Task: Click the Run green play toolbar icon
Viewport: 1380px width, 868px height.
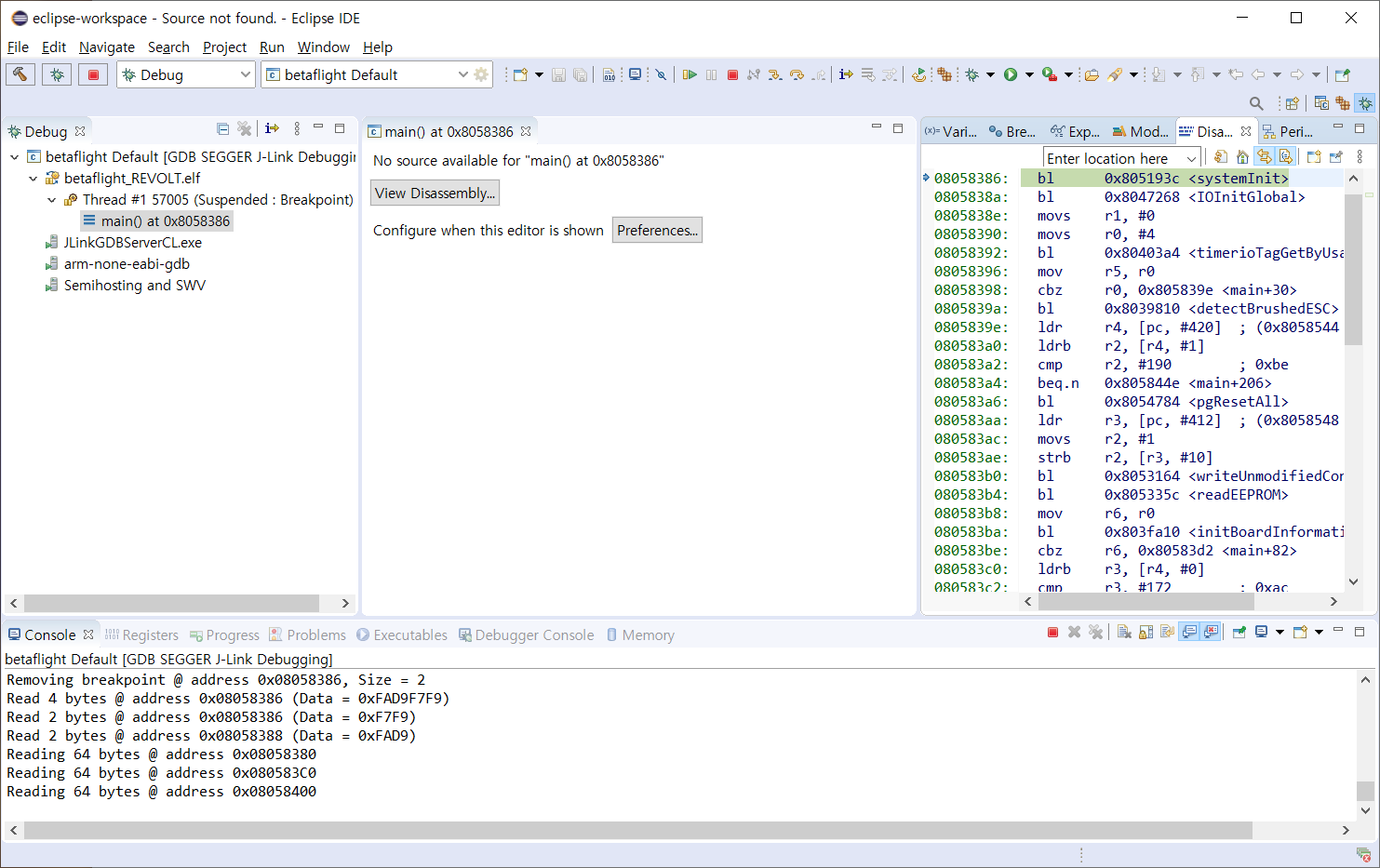Action: click(1011, 74)
